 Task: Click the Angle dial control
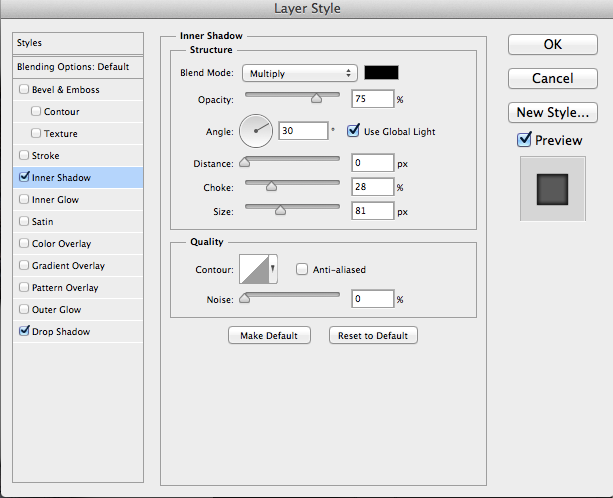pyautogui.click(x=256, y=131)
